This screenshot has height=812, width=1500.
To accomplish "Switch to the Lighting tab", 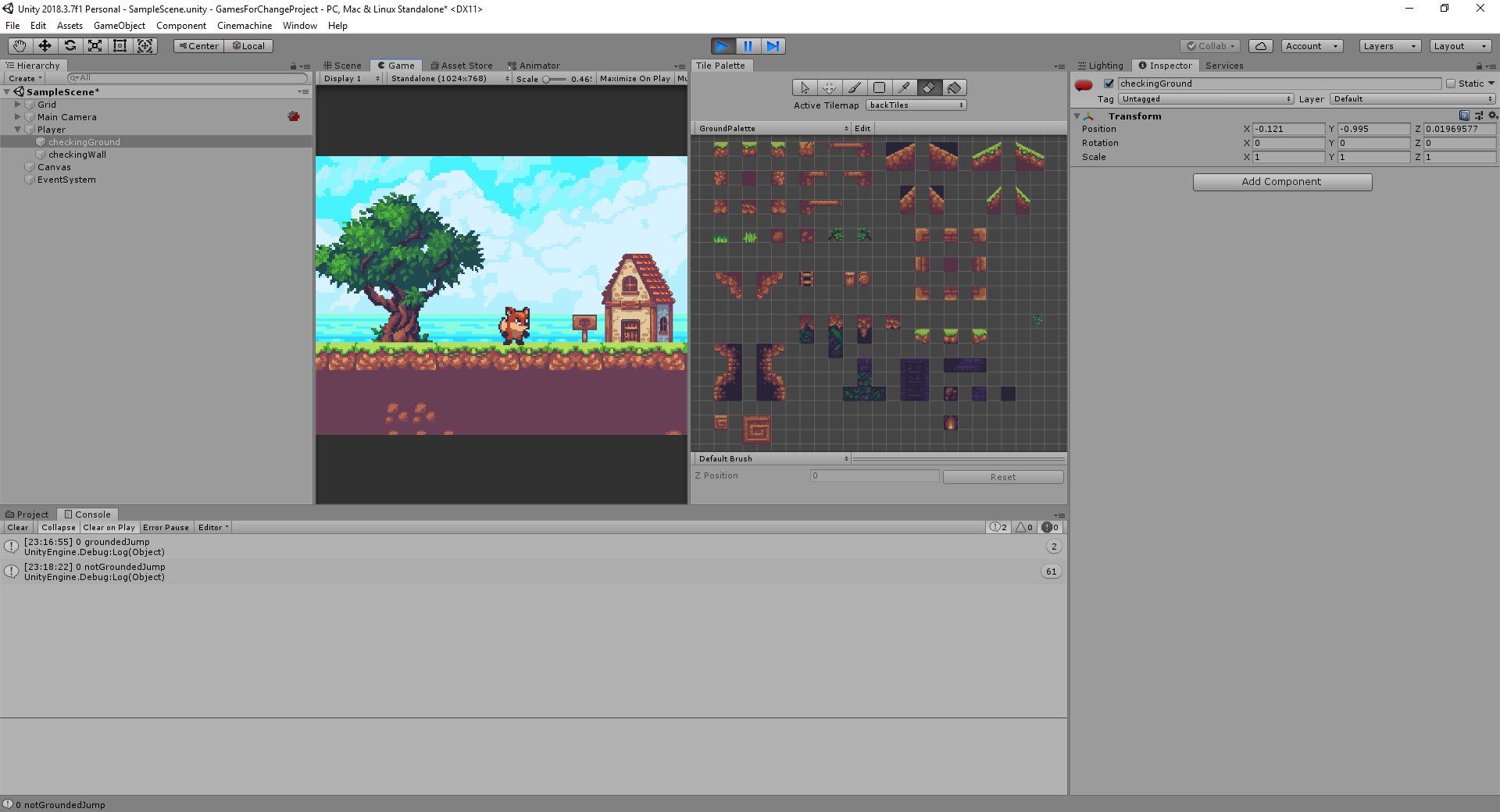I will pyautogui.click(x=1100, y=66).
